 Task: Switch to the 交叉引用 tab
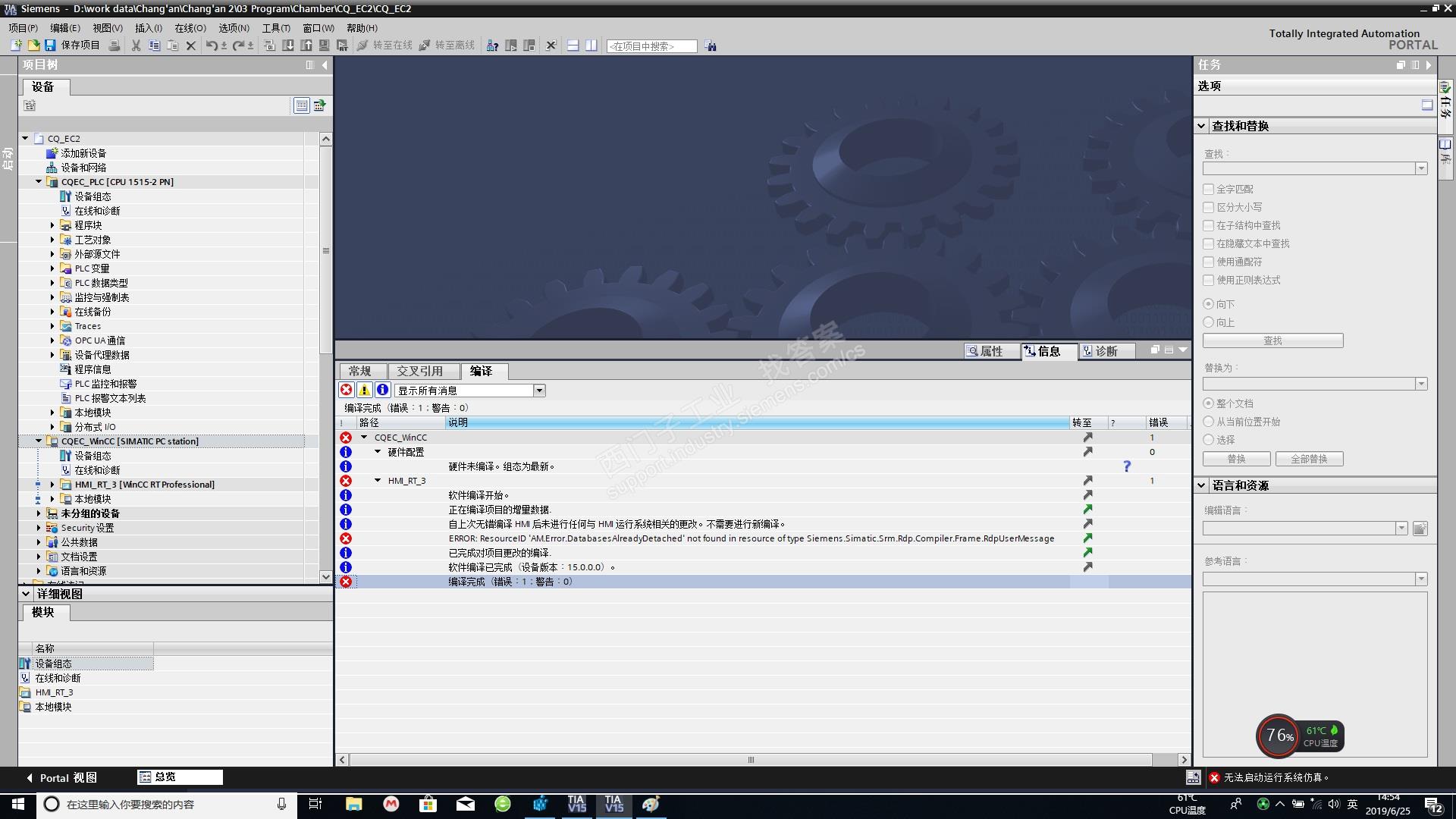(419, 371)
